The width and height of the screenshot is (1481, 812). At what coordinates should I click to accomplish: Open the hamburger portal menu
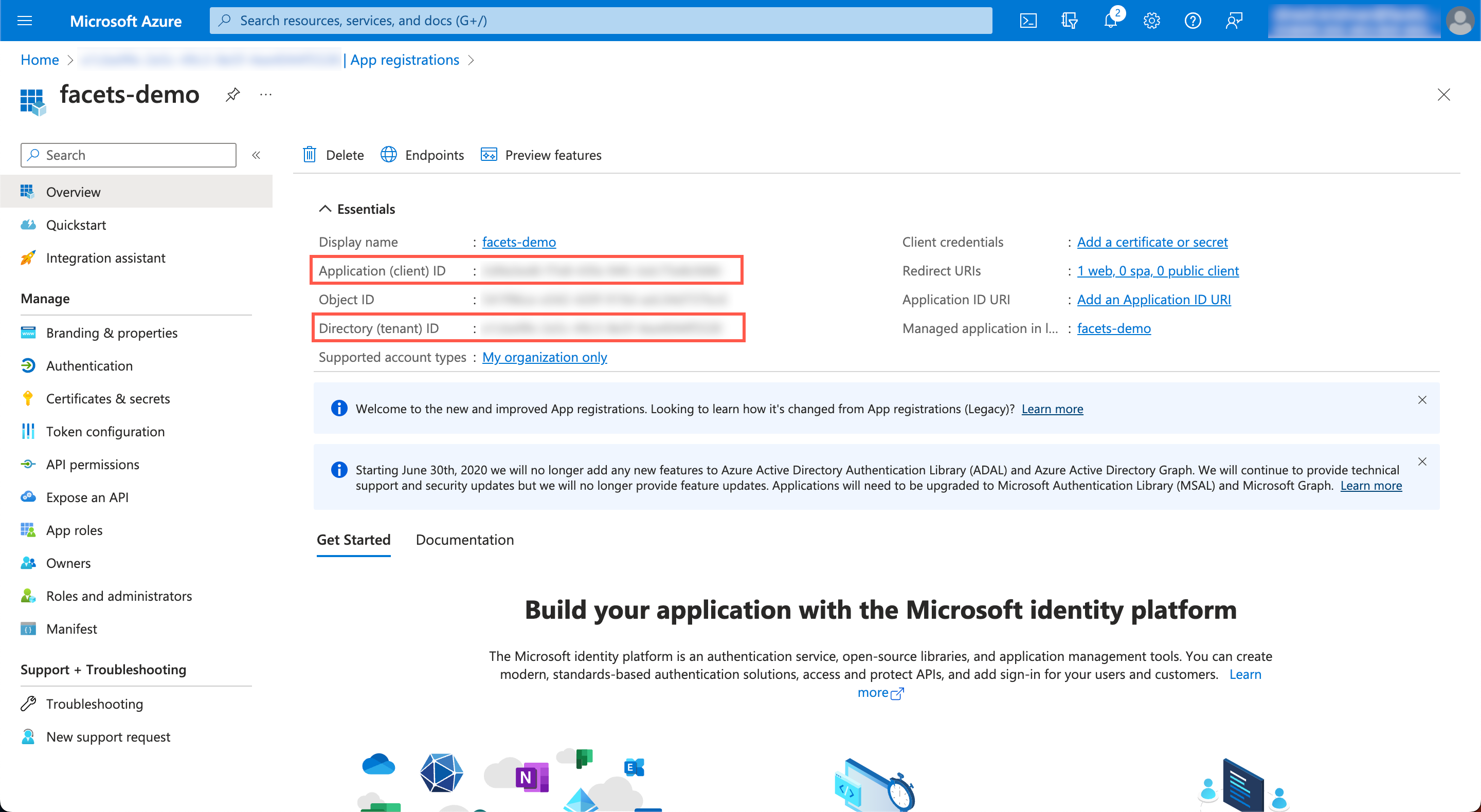point(25,21)
